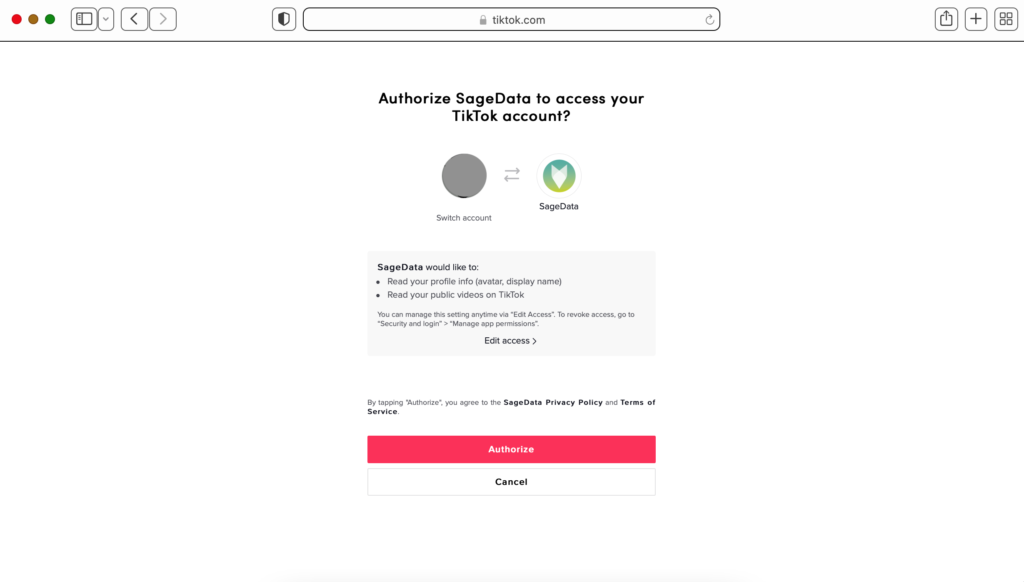Open the Share sheet icon
Image resolution: width=1024 pixels, height=582 pixels.
(946, 19)
